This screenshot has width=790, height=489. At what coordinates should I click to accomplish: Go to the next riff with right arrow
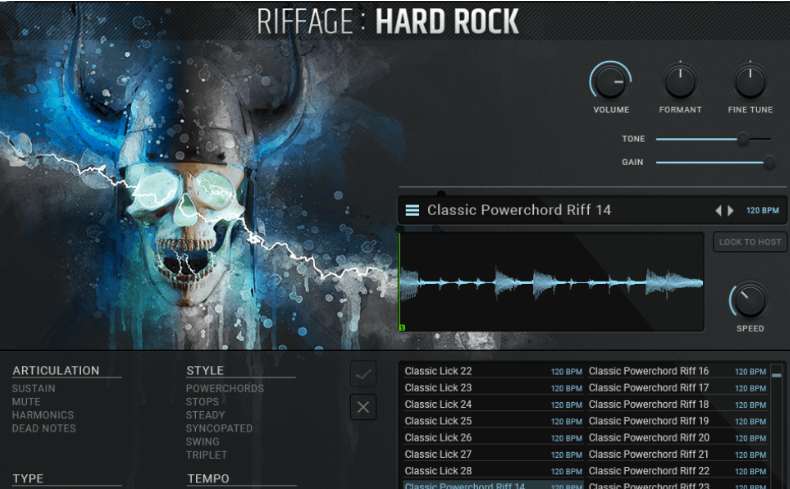(731, 211)
